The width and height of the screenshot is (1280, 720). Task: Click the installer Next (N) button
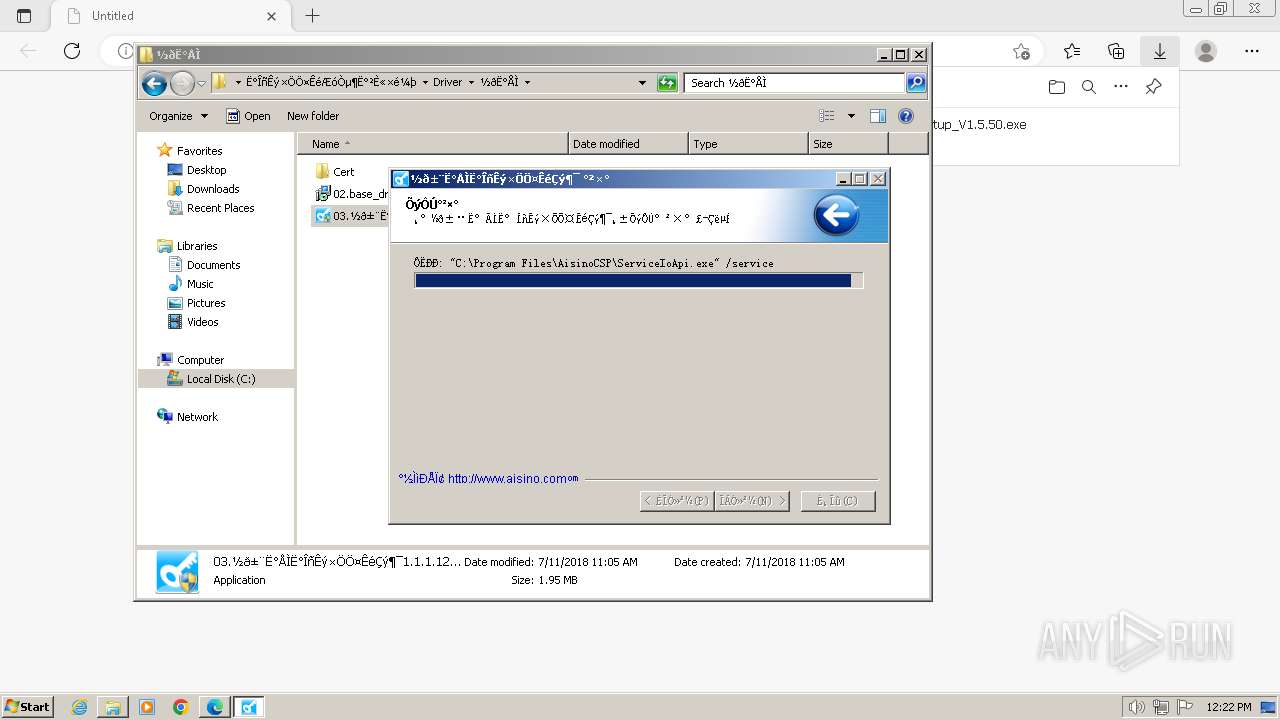click(752, 501)
